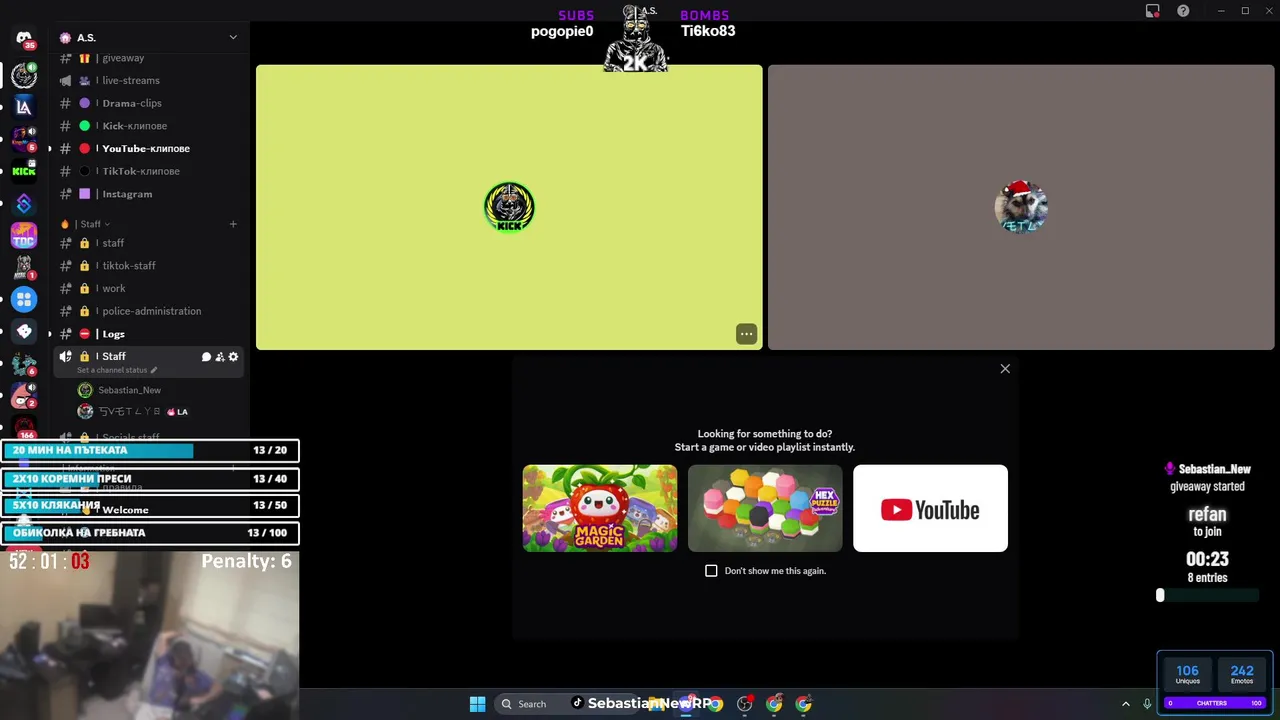The image size is (1280, 720).
Task: Open the white dice server icon
Action: pos(24,331)
